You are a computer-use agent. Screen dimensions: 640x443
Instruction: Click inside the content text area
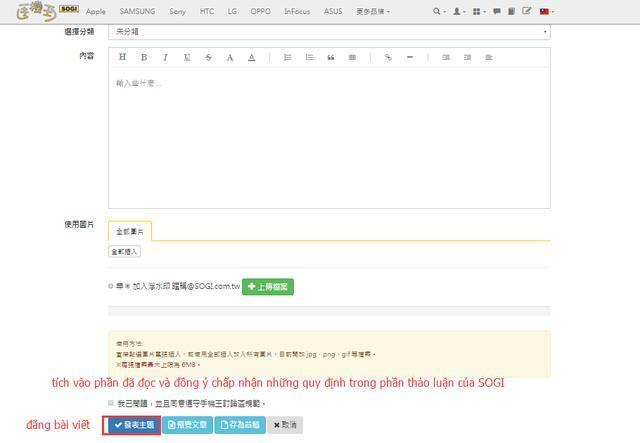pyautogui.click(x=329, y=138)
